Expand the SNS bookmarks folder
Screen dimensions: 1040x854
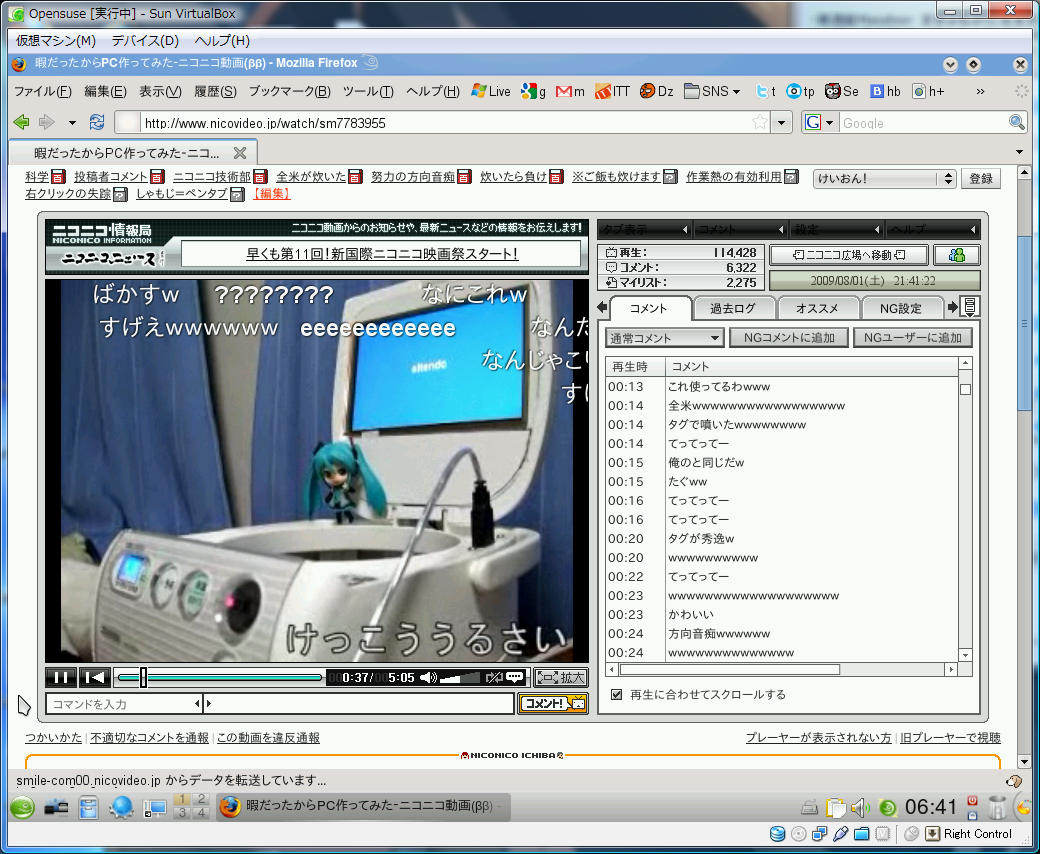coord(712,92)
